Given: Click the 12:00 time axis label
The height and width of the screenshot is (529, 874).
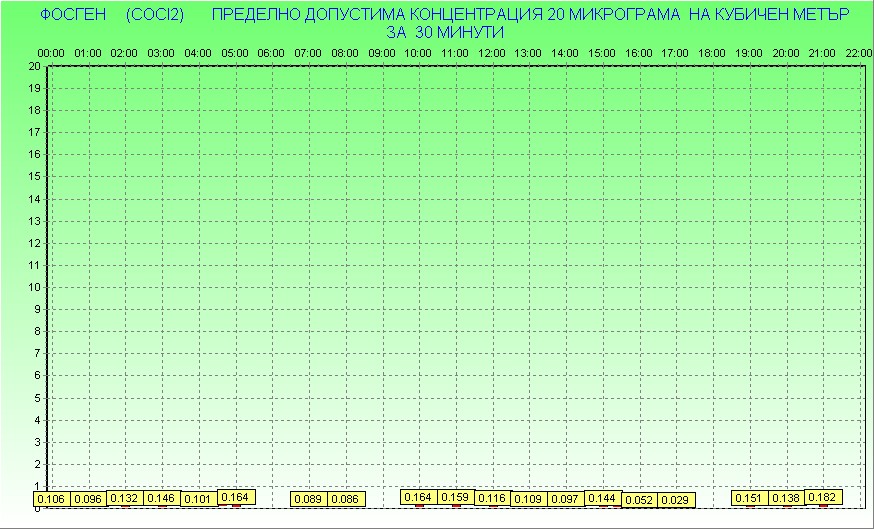Looking at the screenshot, I should (491, 52).
